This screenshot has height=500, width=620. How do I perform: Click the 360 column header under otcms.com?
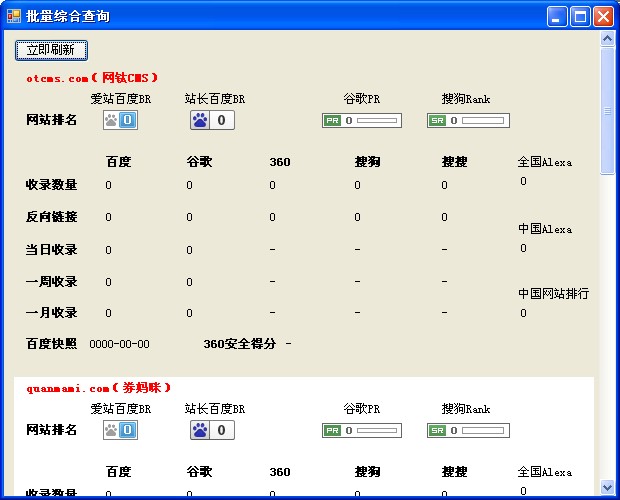point(280,162)
